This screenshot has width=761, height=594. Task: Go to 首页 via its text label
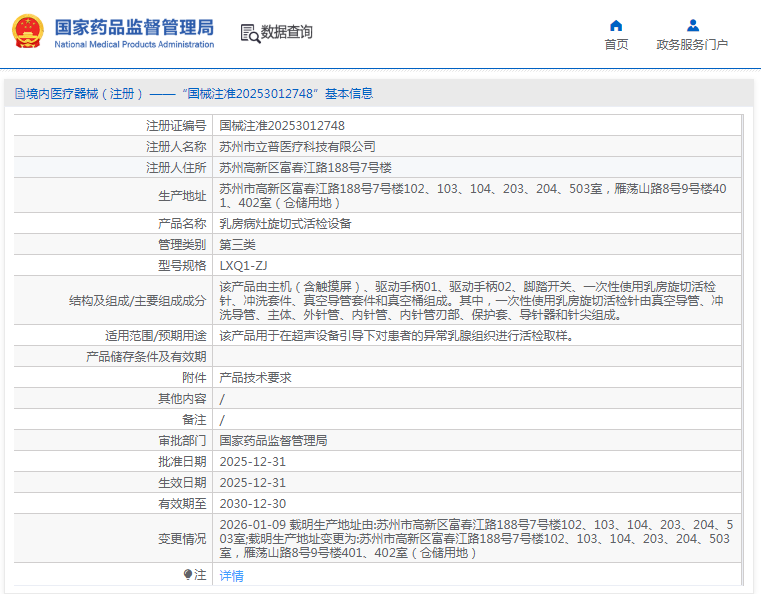click(x=616, y=45)
